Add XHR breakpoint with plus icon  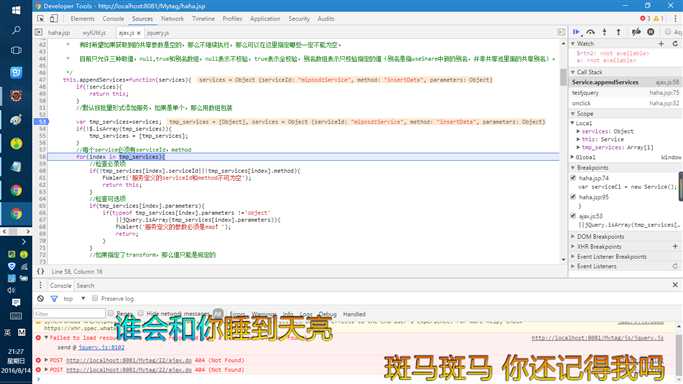pos(675,246)
